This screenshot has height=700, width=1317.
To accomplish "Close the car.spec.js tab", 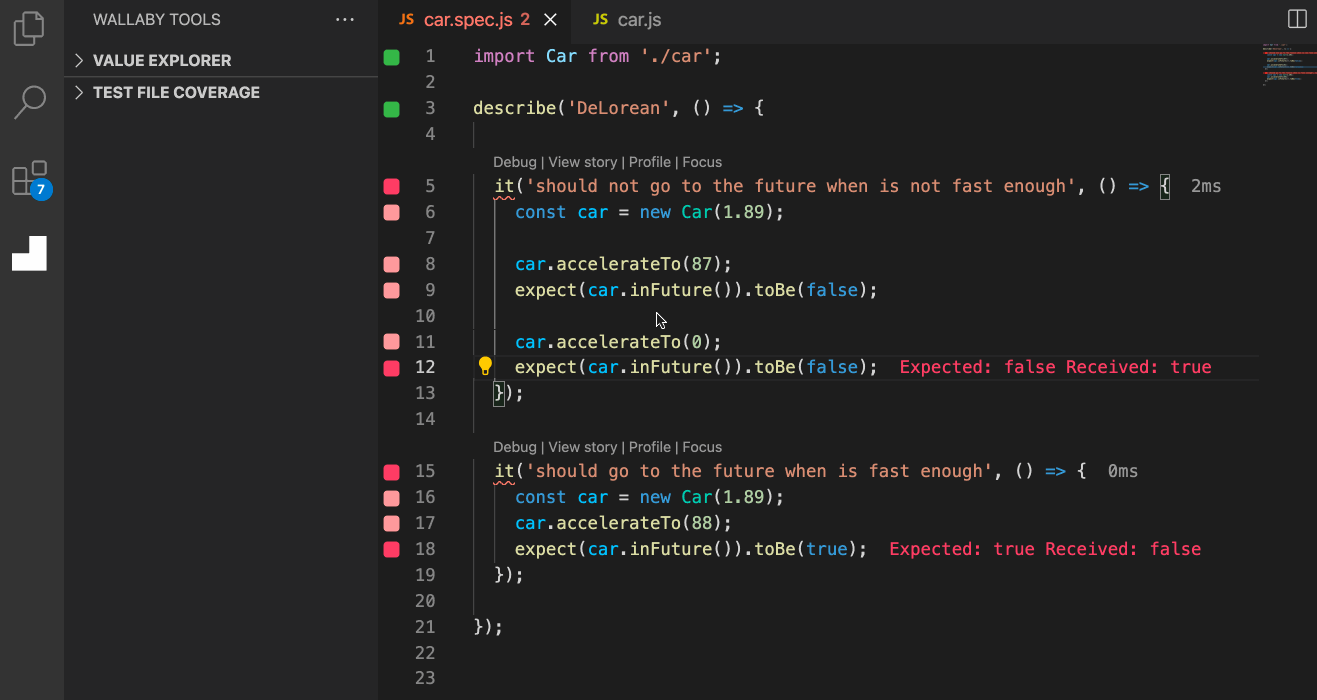I will [x=550, y=20].
